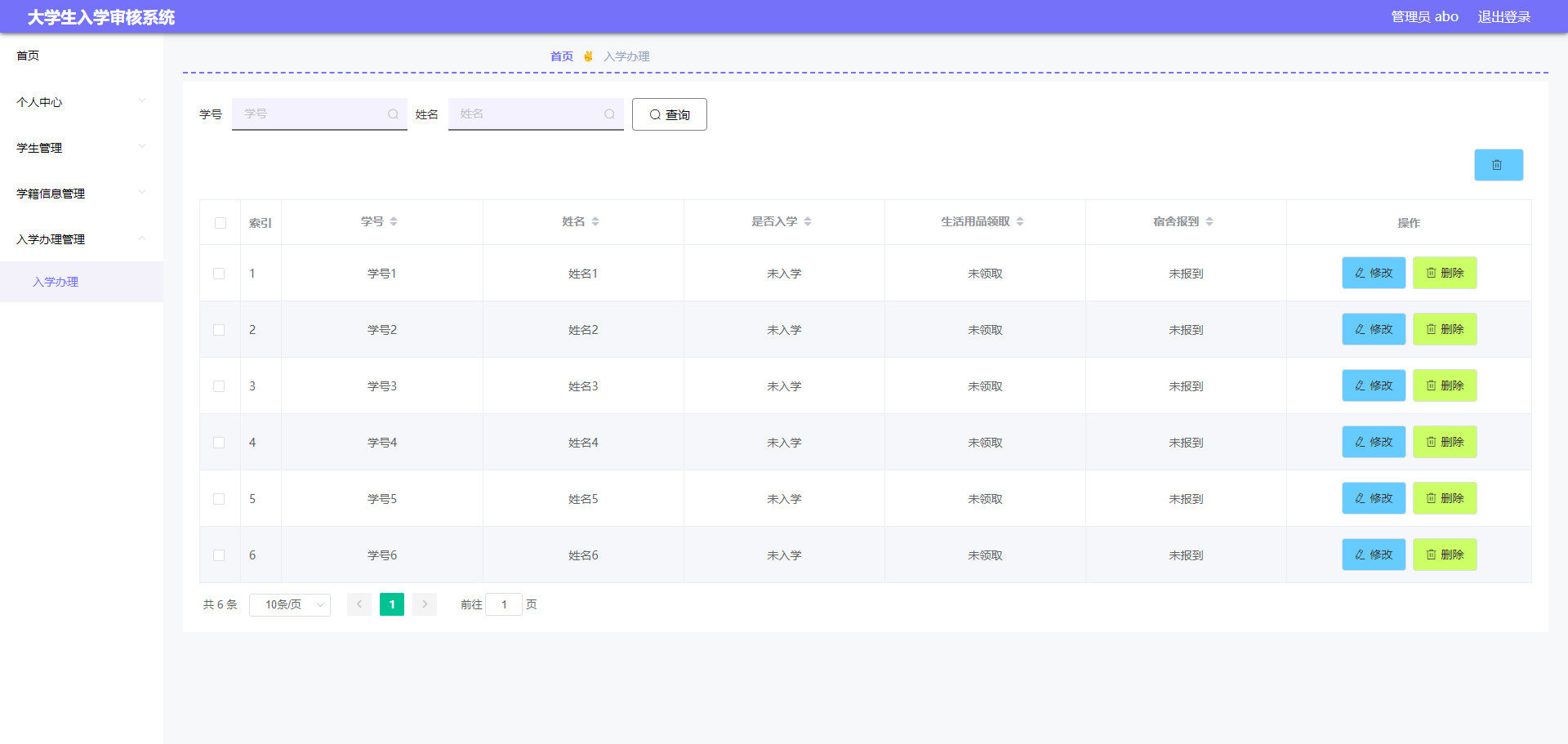
Task: Click 删除 button for 学号5 row
Action: [1445, 498]
